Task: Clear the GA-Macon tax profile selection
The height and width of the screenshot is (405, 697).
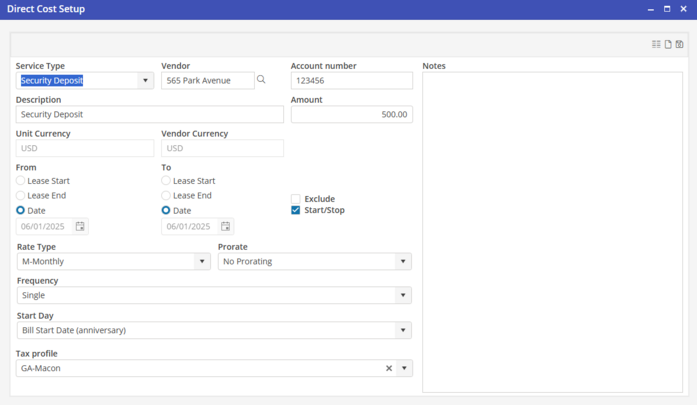Action: tap(389, 369)
